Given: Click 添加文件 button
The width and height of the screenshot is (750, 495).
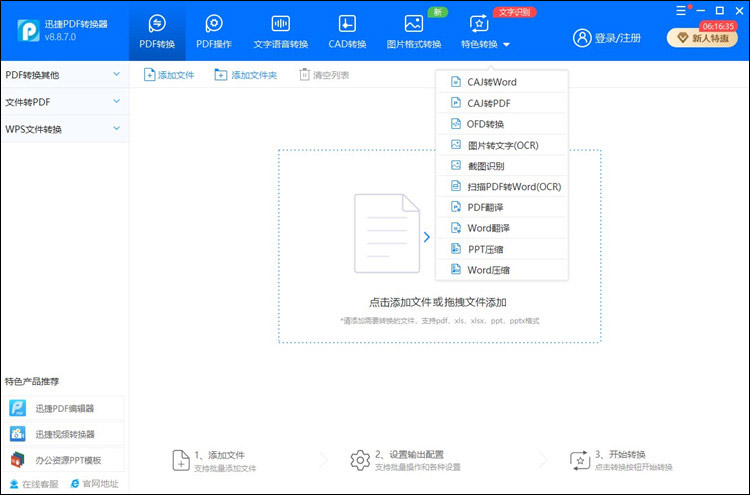Looking at the screenshot, I should pyautogui.click(x=169, y=75).
